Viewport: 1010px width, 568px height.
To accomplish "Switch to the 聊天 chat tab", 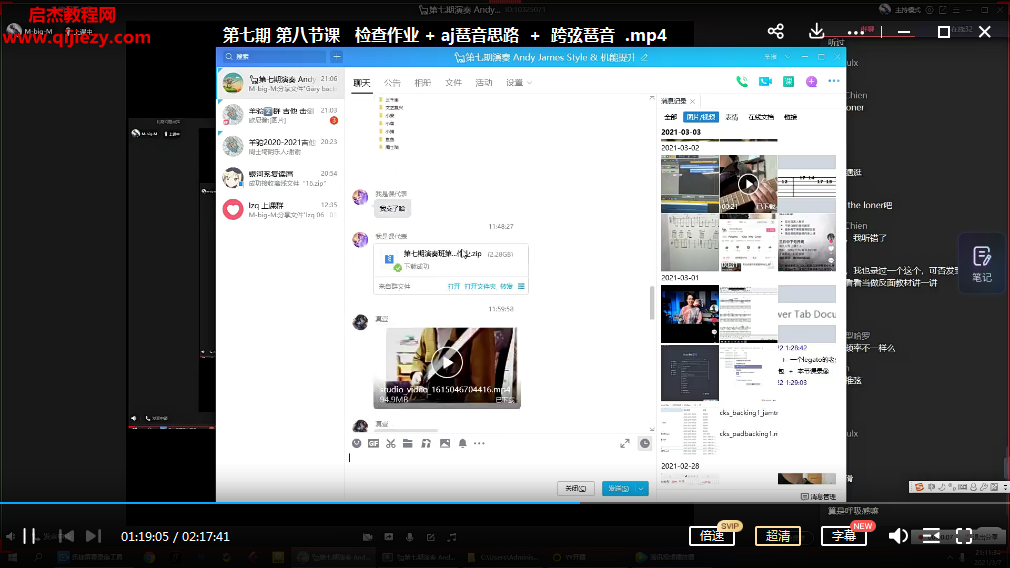I will pos(361,82).
